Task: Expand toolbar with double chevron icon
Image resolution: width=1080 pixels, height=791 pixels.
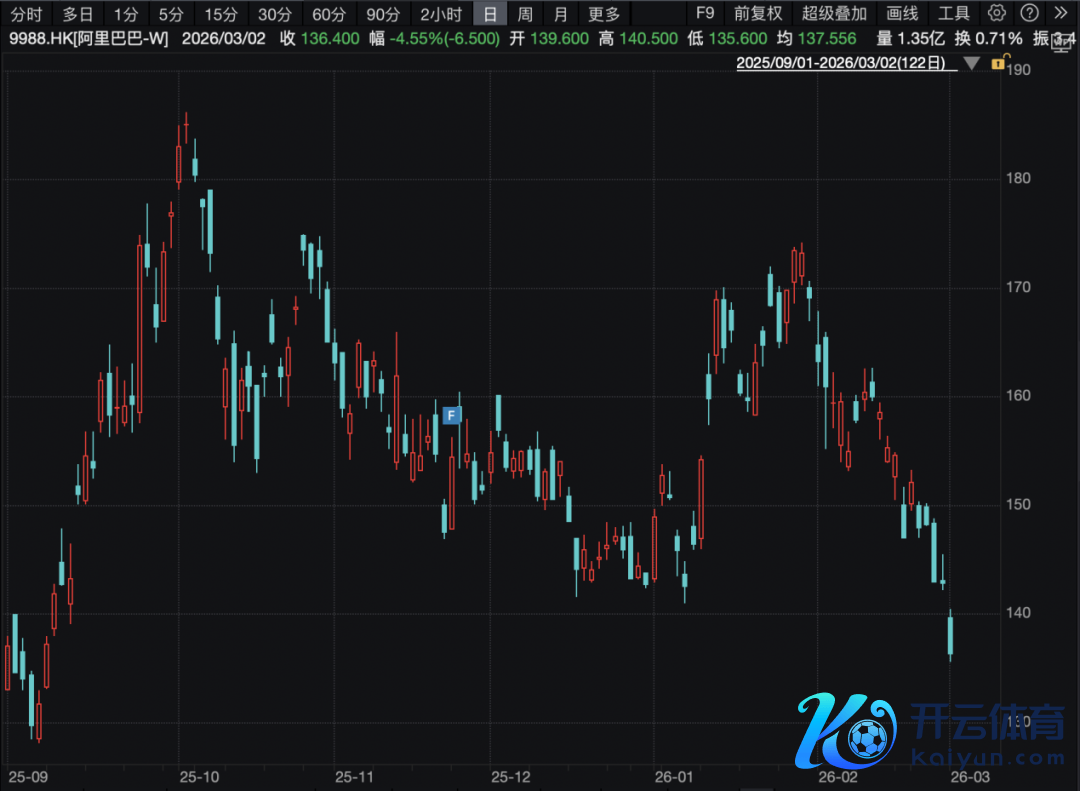Action: (1062, 13)
